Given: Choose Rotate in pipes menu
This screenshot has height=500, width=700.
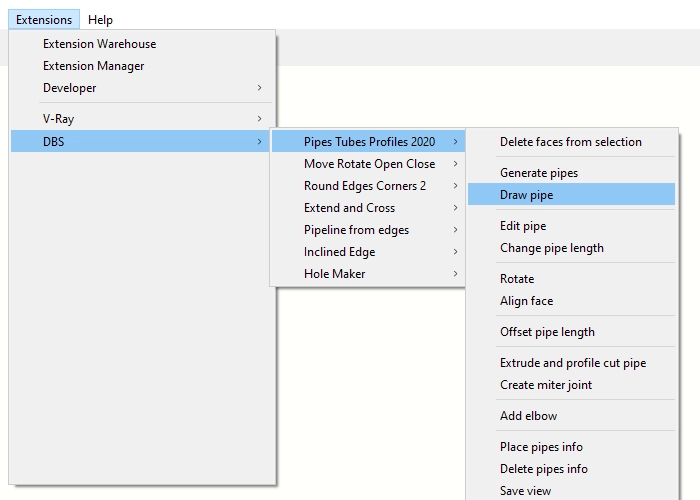Looking at the screenshot, I should (x=571, y=279).
